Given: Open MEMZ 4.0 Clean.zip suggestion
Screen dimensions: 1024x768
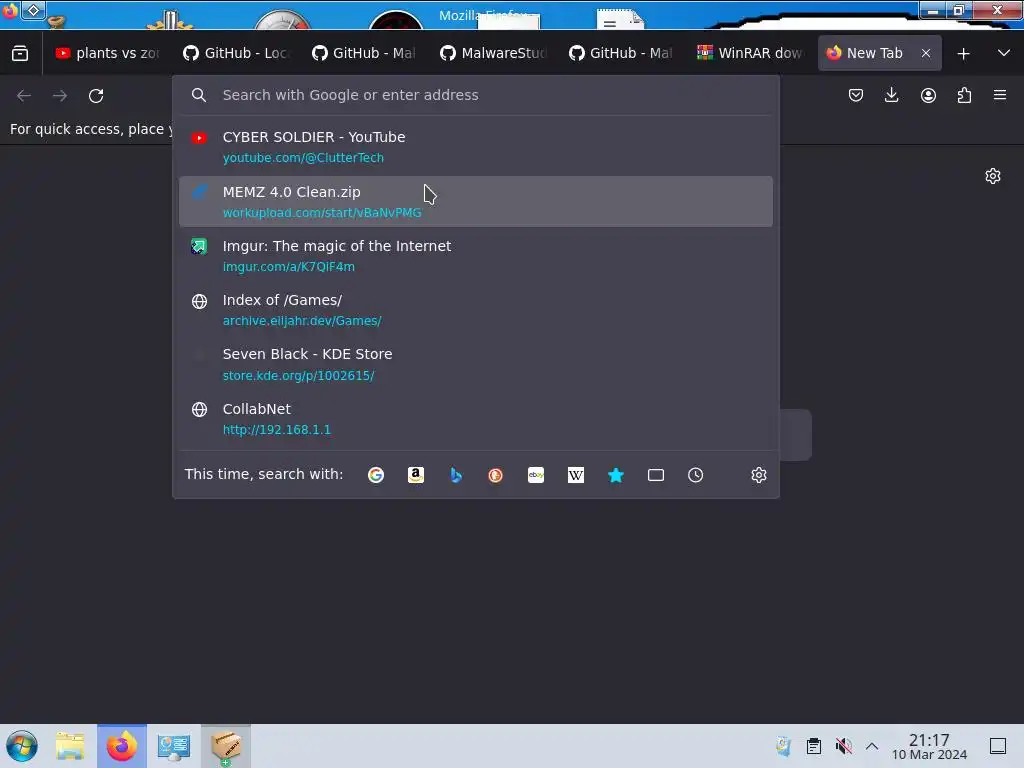Looking at the screenshot, I should [476, 201].
